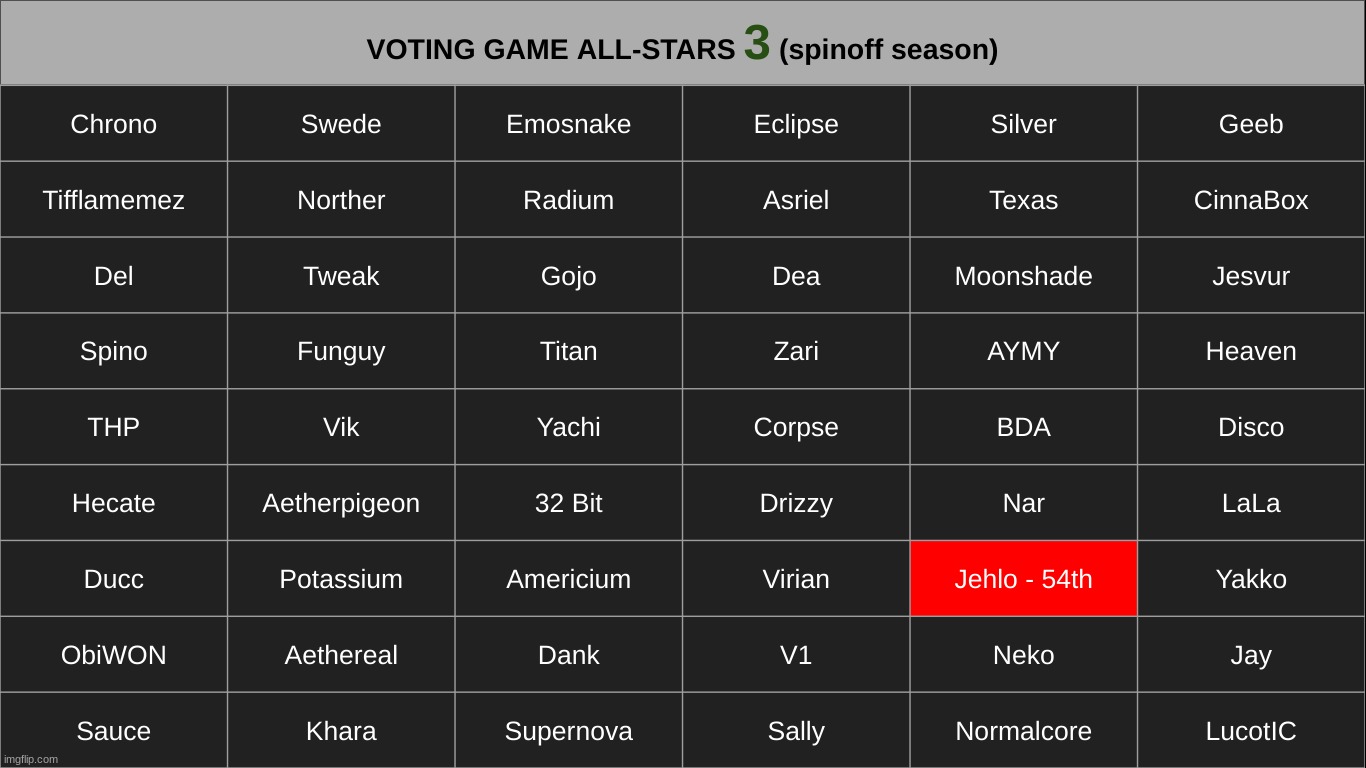Select the 32 Bit cell
Image resolution: width=1366 pixels, height=768 pixels.
(x=568, y=503)
